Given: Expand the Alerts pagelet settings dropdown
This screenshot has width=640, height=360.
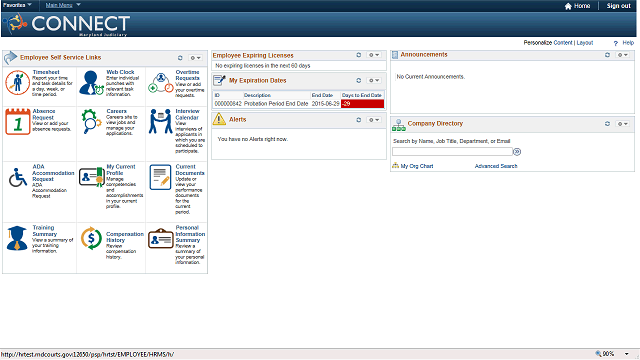Looking at the screenshot, I should click(x=374, y=120).
